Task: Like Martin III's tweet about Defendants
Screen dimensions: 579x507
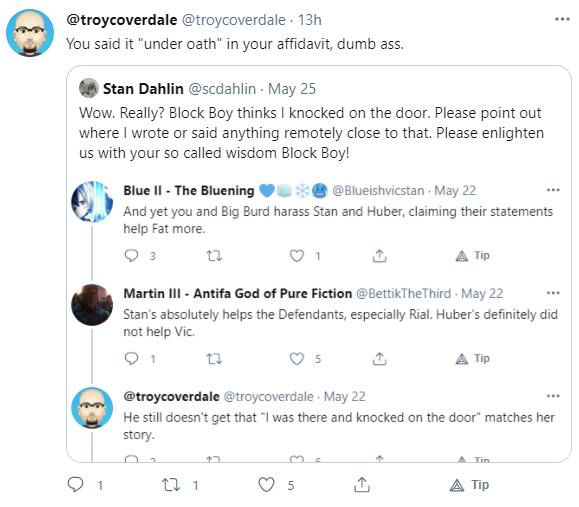Action: click(x=297, y=359)
